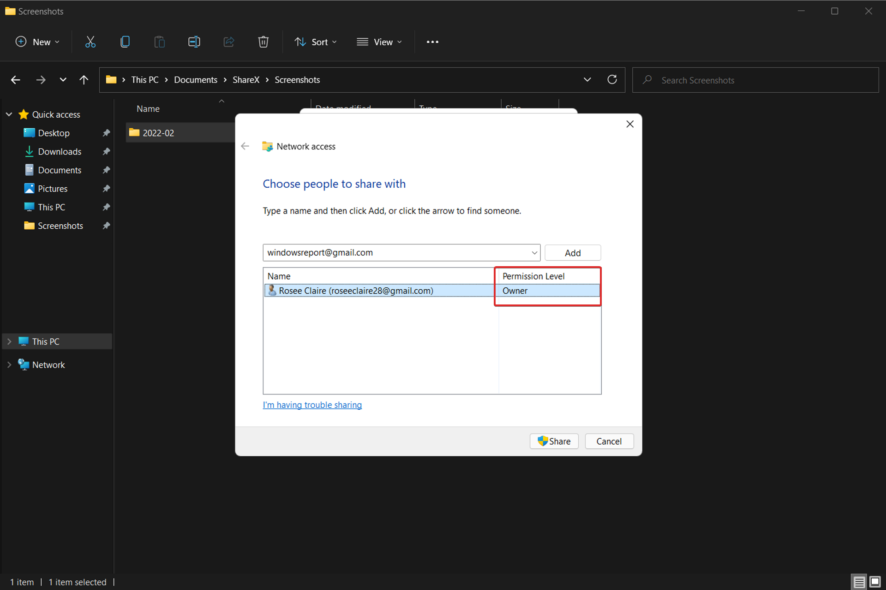
Task: Select the Cut tool in the toolbar
Action: 90,41
